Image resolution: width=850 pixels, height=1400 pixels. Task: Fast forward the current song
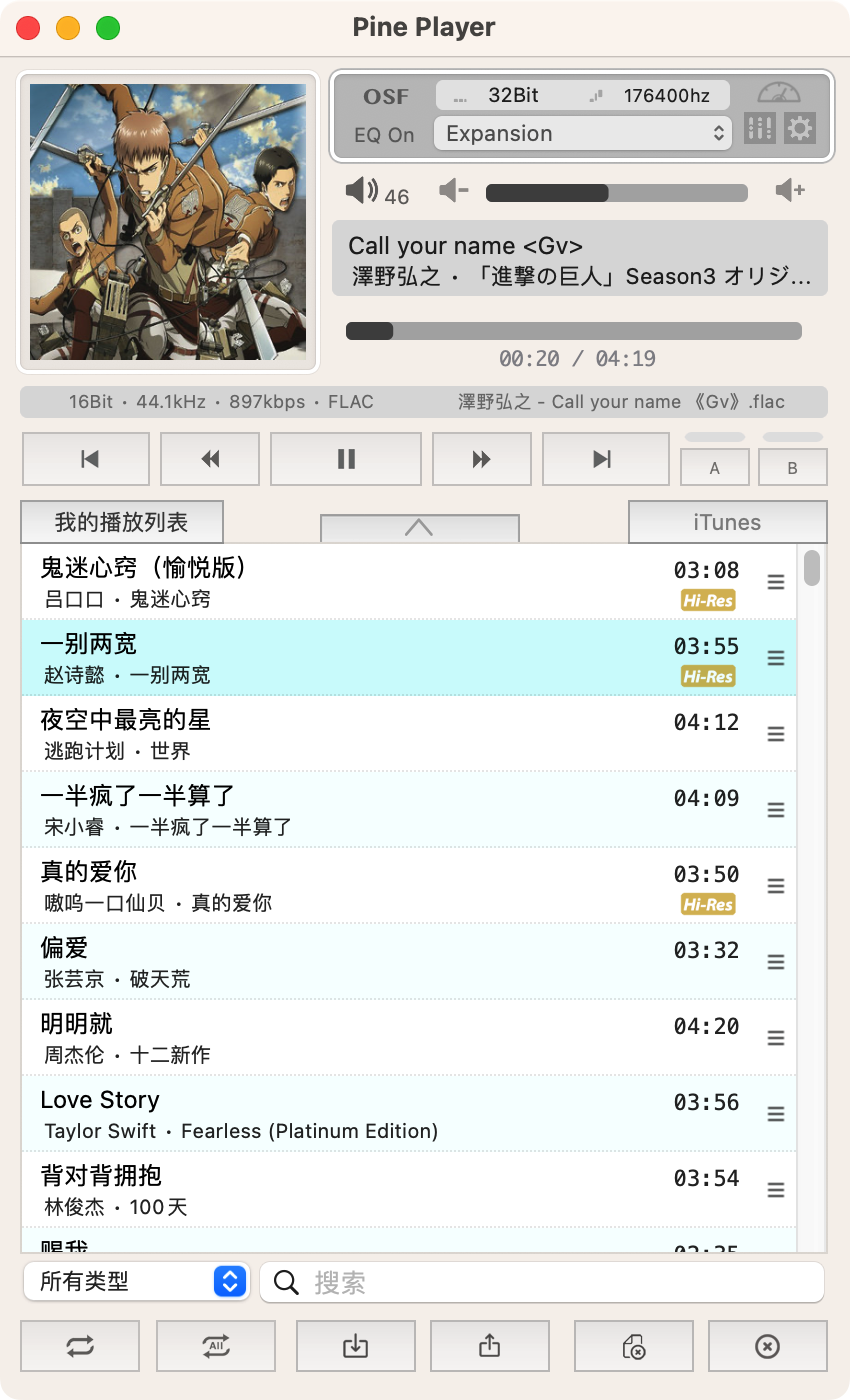coord(482,459)
